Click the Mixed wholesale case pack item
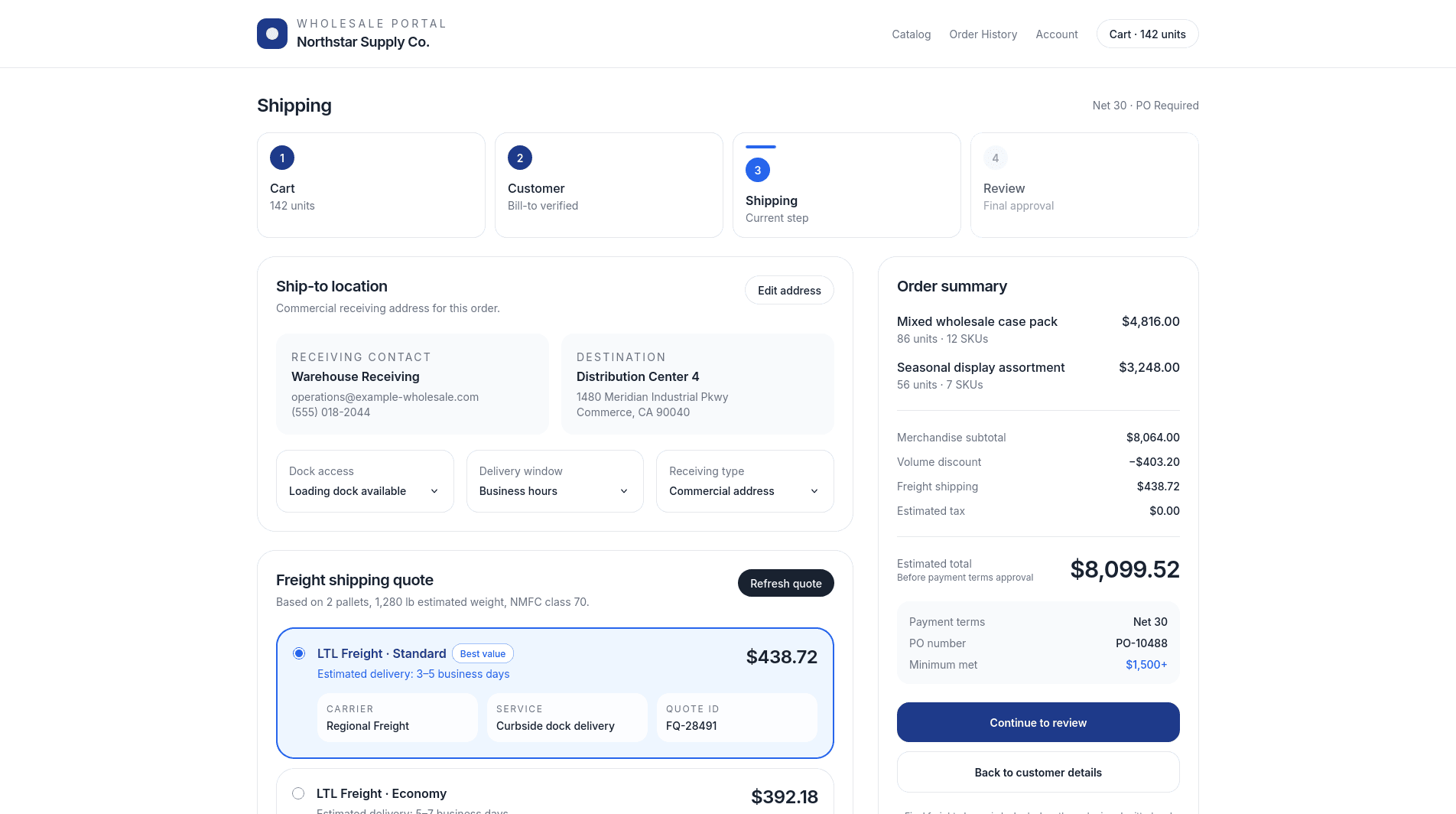 pos(977,321)
